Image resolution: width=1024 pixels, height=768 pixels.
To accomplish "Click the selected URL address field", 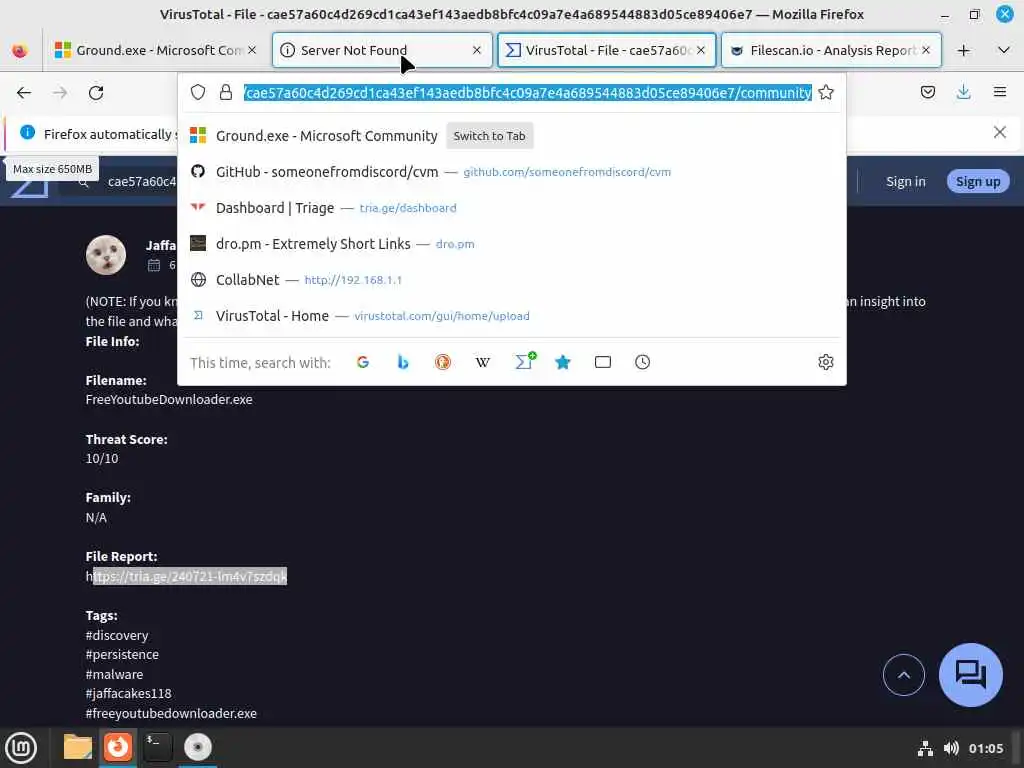I will pos(528,93).
